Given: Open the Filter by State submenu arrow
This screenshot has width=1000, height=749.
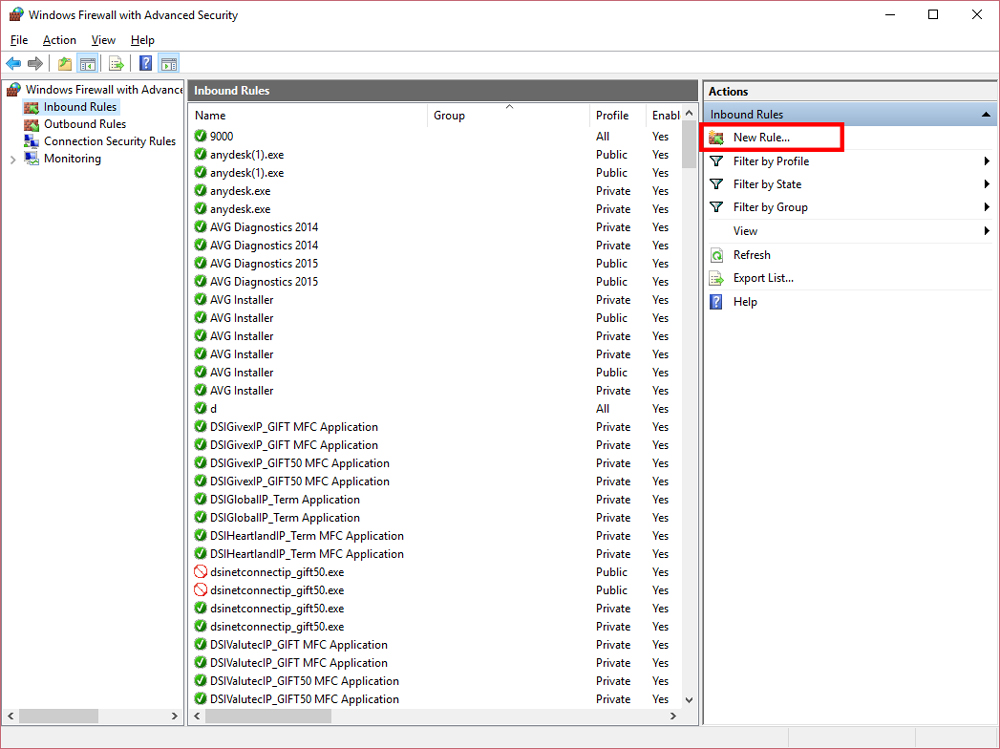Looking at the screenshot, I should (x=987, y=184).
